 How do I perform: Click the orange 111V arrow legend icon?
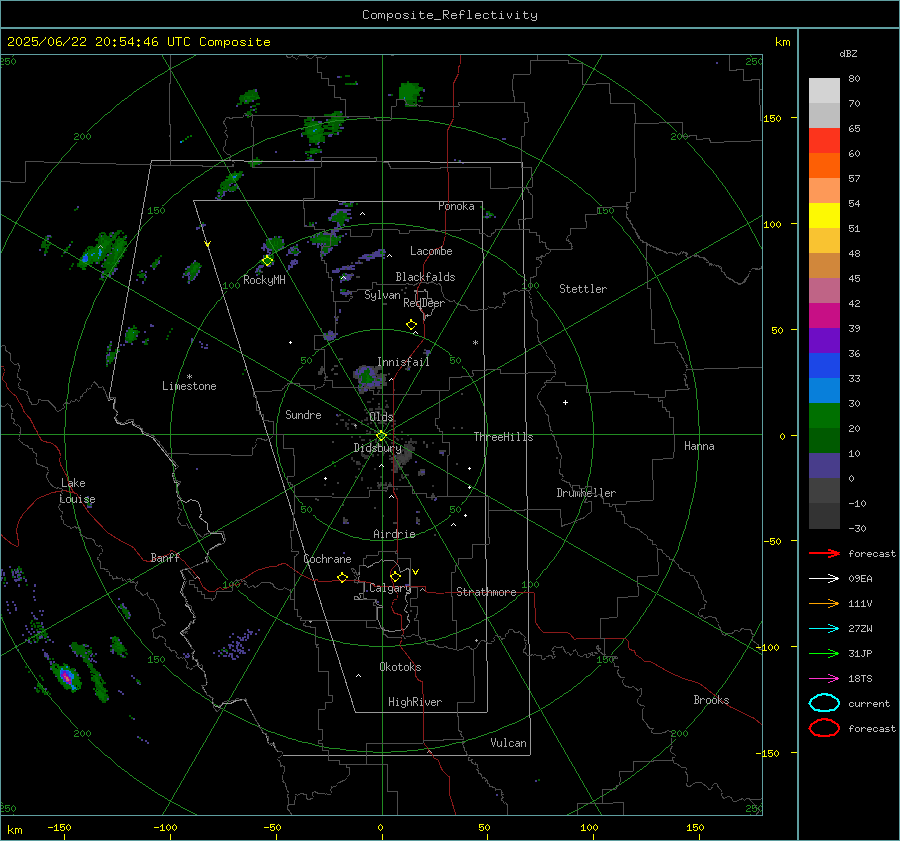click(x=824, y=603)
